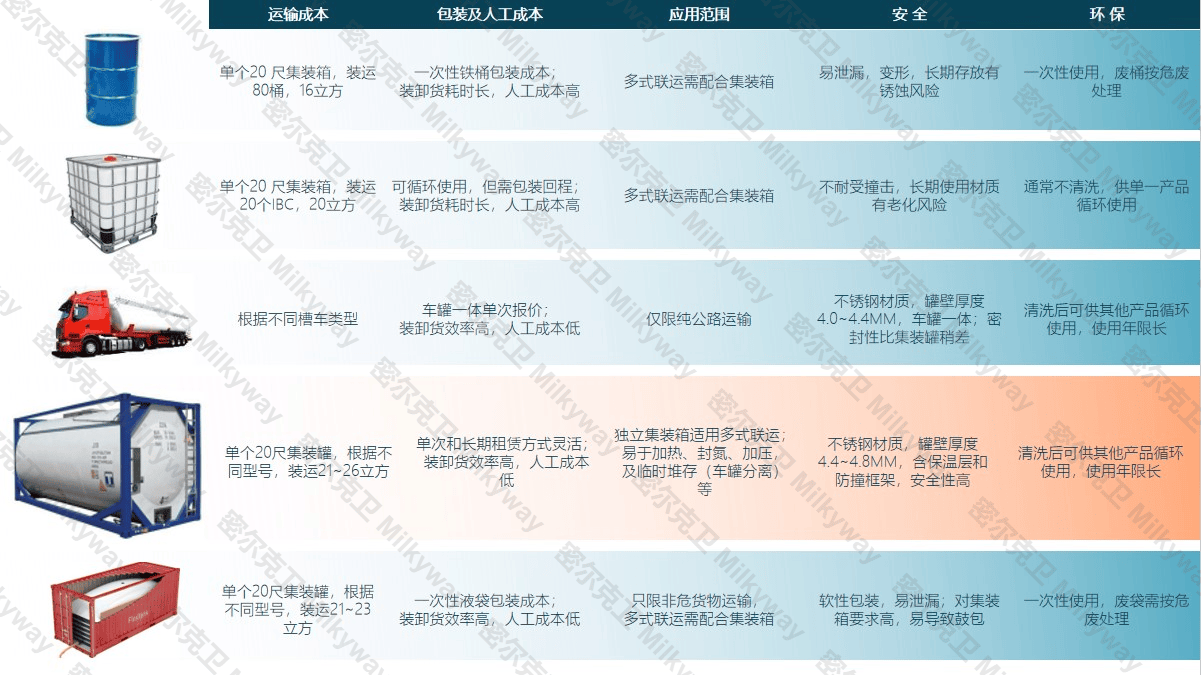
Task: Select the 包装及人工成本 column header
Action: point(490,14)
